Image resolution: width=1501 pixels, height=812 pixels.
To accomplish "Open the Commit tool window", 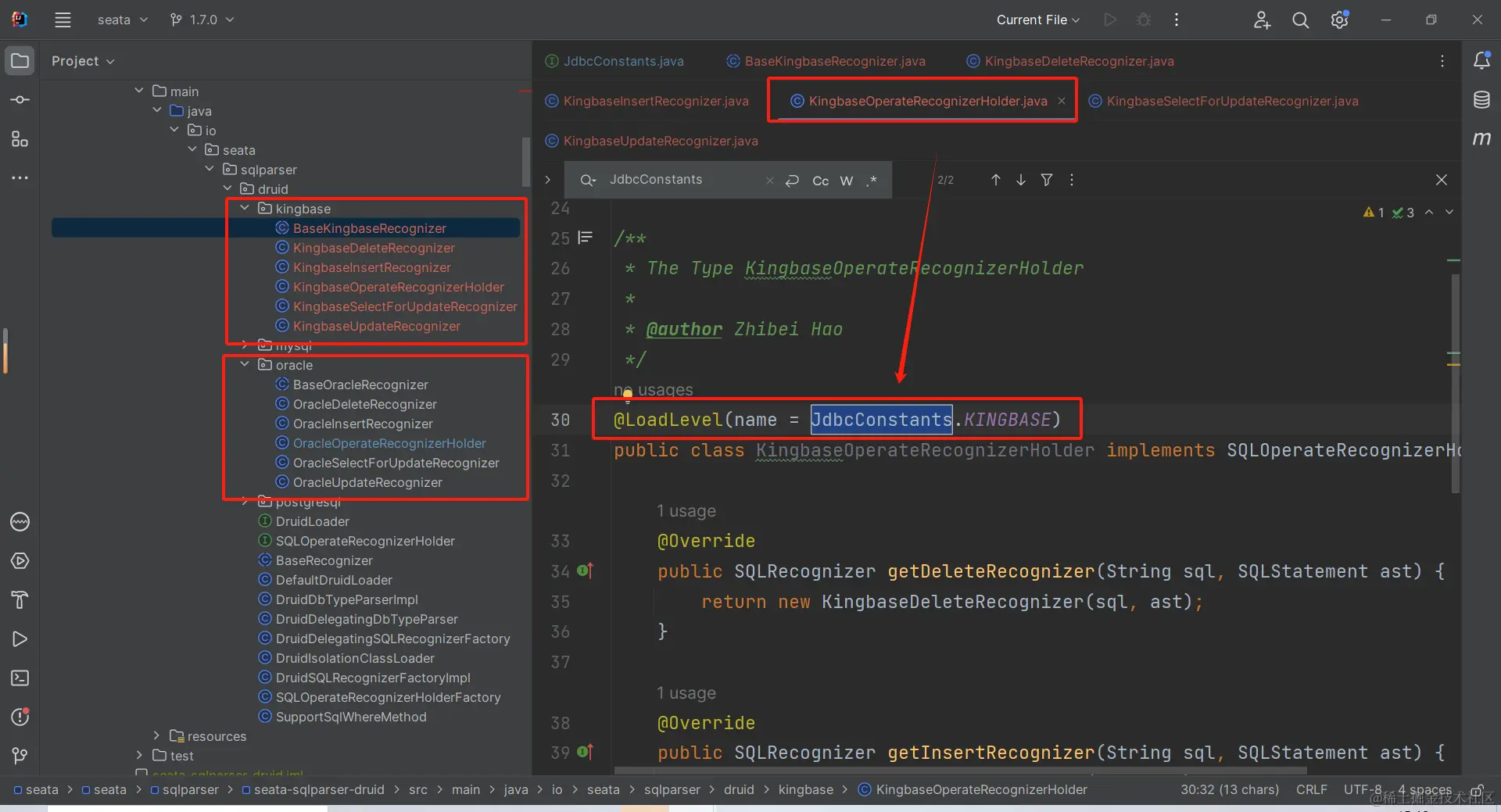I will pos(20,100).
